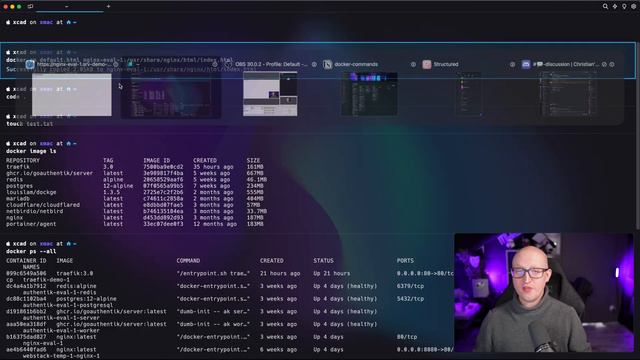Click the 'cloudflare/cloudflared' repository row
640x360 pixels.
pos(135,204)
